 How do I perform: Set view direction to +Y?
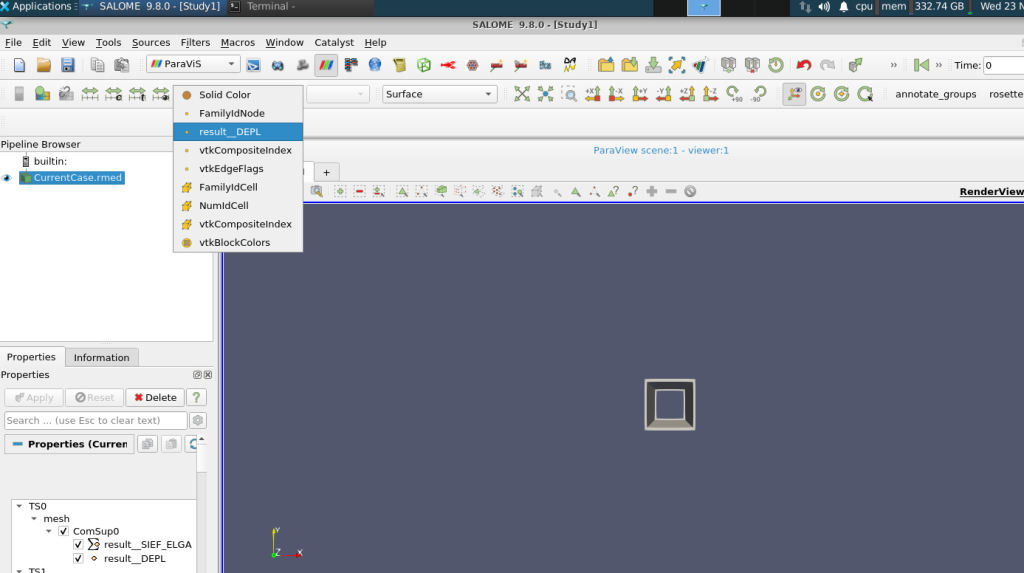(639, 94)
